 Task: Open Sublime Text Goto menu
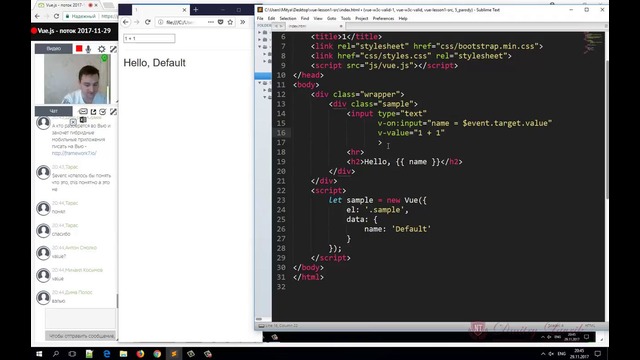point(331,18)
